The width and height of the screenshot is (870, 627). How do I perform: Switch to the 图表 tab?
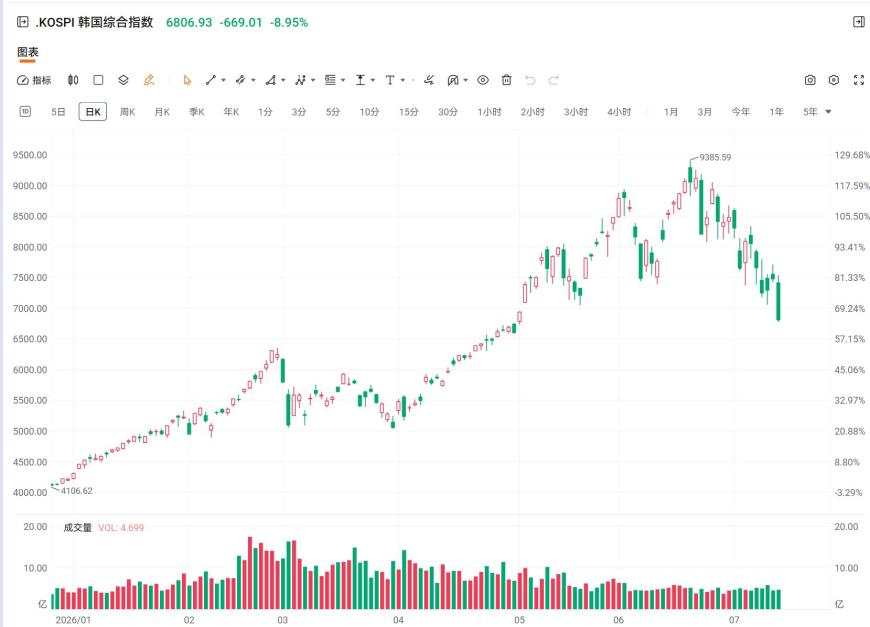point(28,52)
